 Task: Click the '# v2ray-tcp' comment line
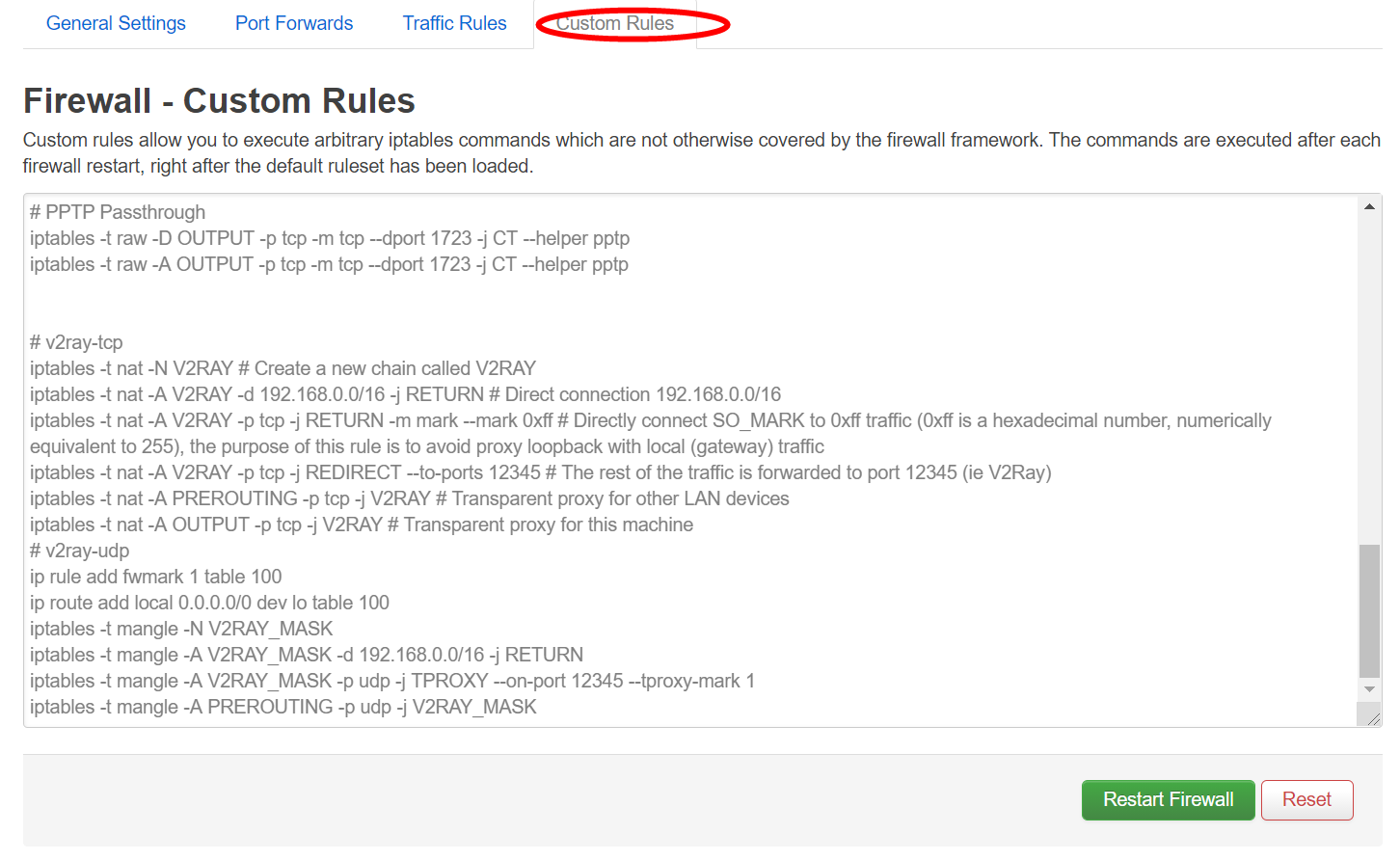(76, 342)
